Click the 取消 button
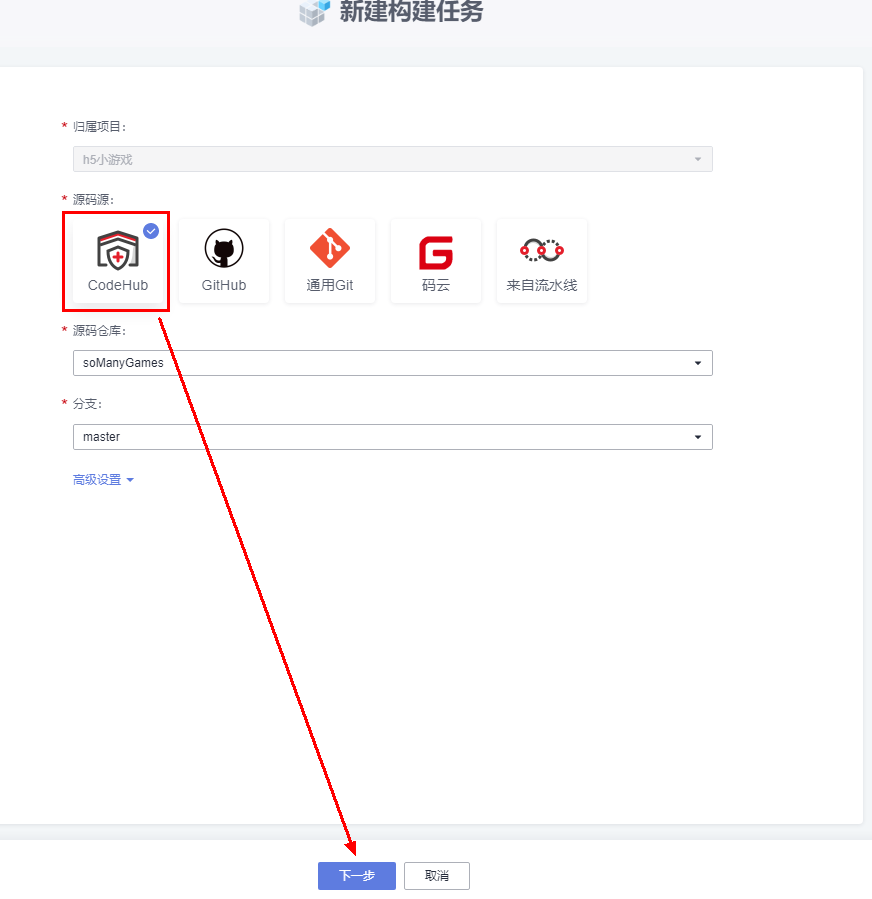 coord(437,875)
